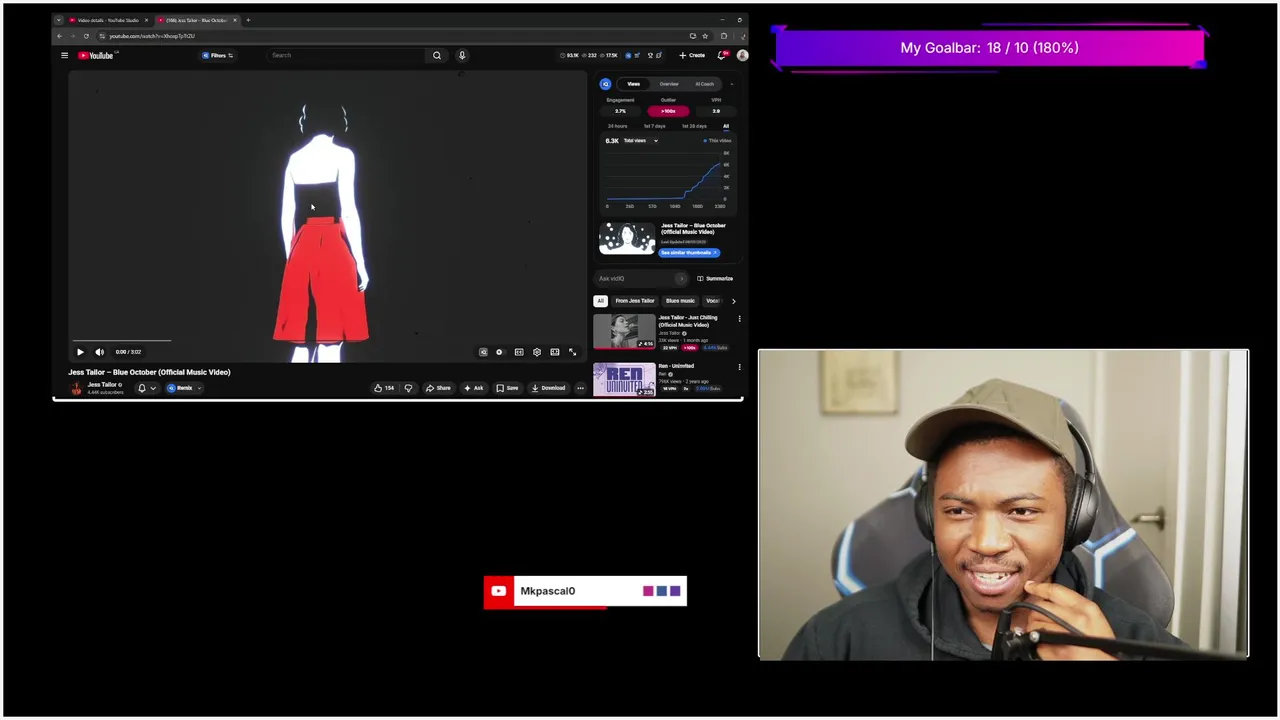This screenshot has height=720, width=1280.
Task: Play the video with the play button
Action: (x=80, y=352)
